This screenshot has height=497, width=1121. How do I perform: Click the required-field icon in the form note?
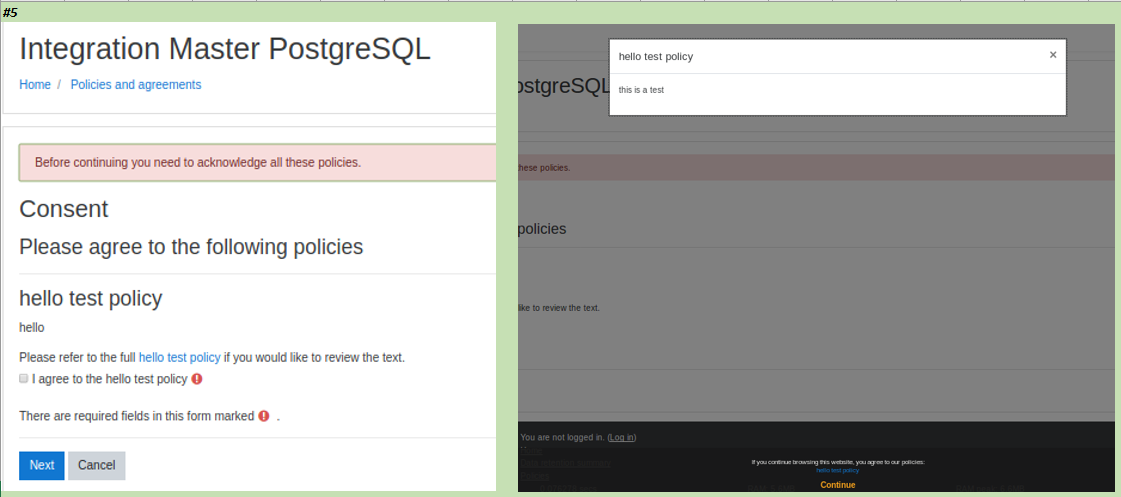(264, 415)
